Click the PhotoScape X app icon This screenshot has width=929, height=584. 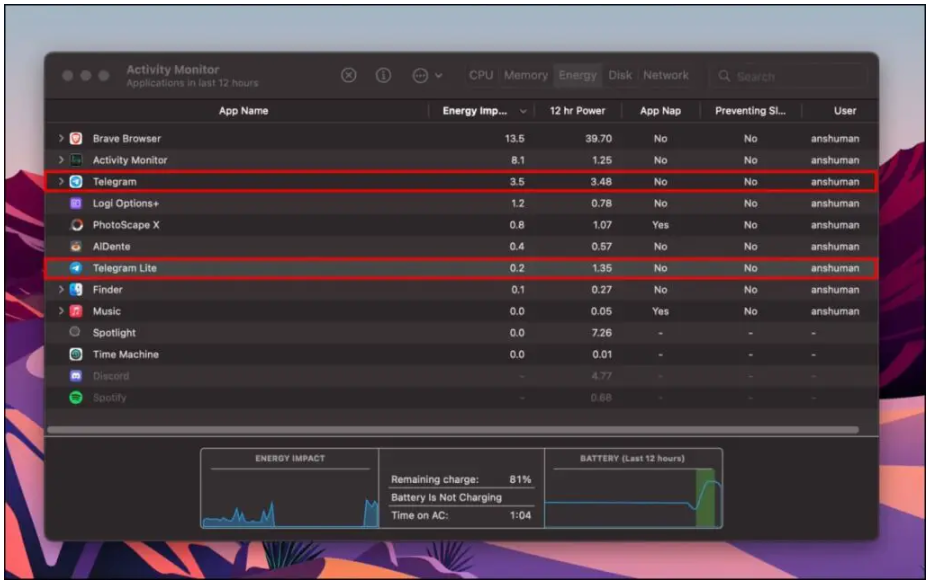76,225
